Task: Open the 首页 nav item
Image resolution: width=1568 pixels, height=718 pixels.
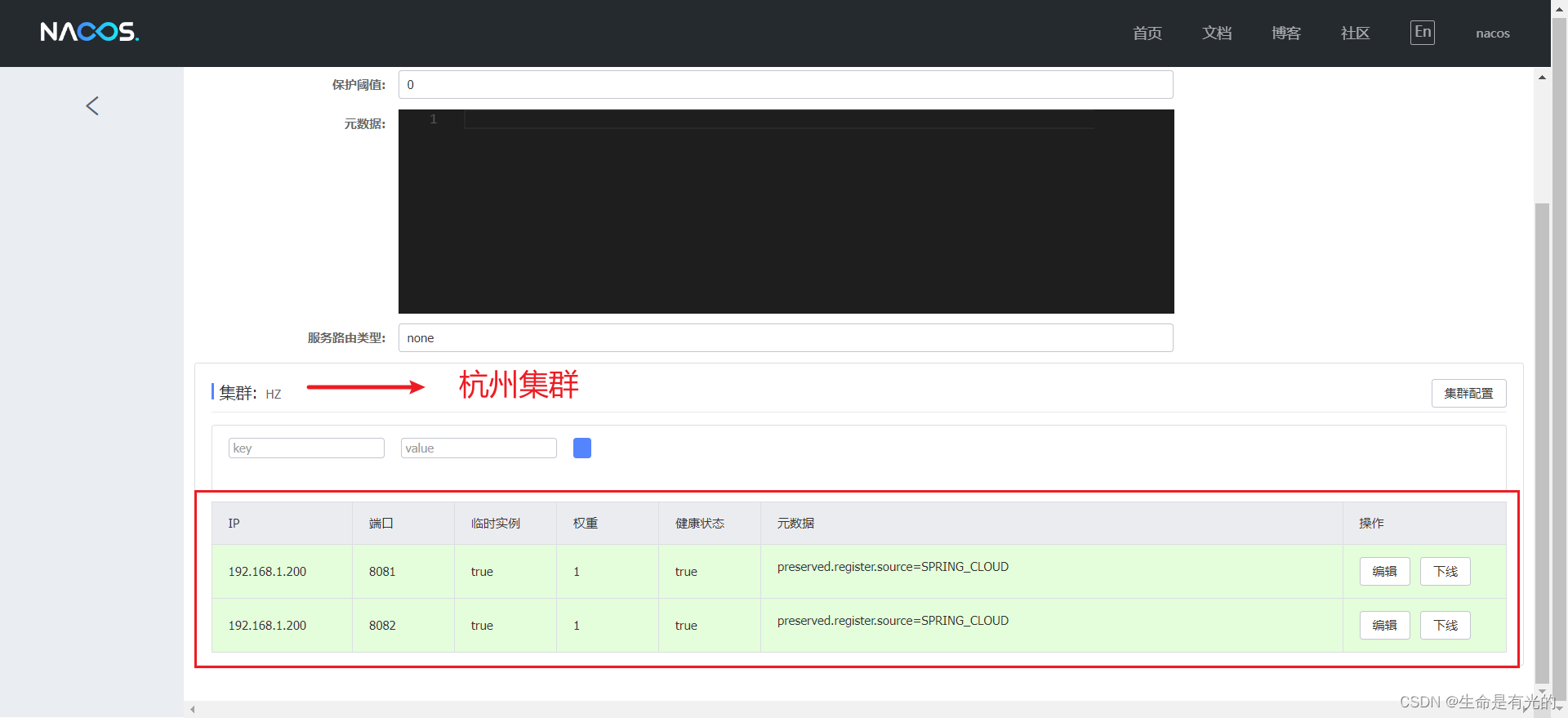Action: tap(1147, 33)
